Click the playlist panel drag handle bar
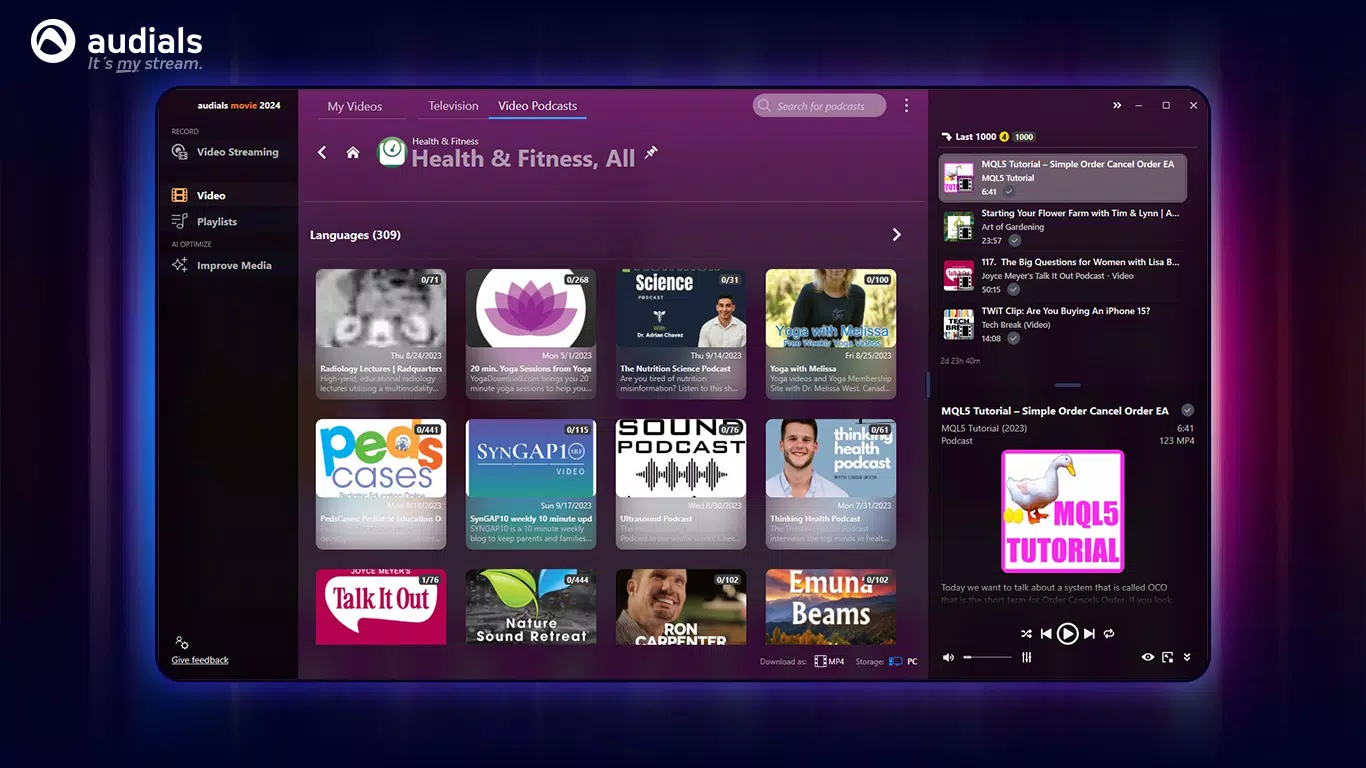The image size is (1366, 768). [x=1067, y=385]
